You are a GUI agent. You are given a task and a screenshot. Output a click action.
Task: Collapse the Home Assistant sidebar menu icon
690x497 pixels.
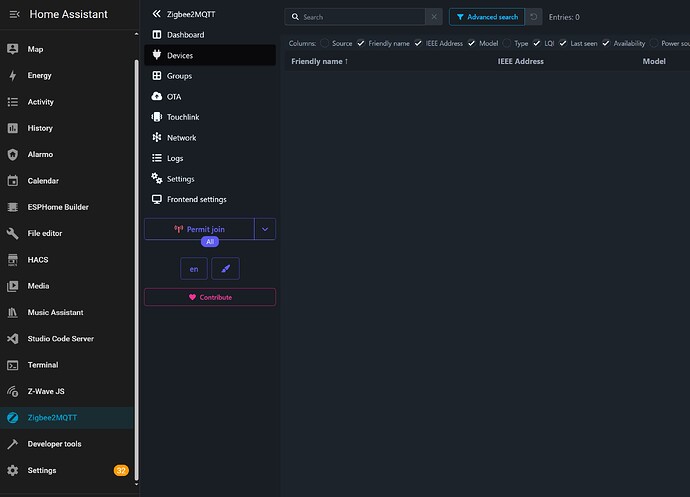(x=14, y=15)
